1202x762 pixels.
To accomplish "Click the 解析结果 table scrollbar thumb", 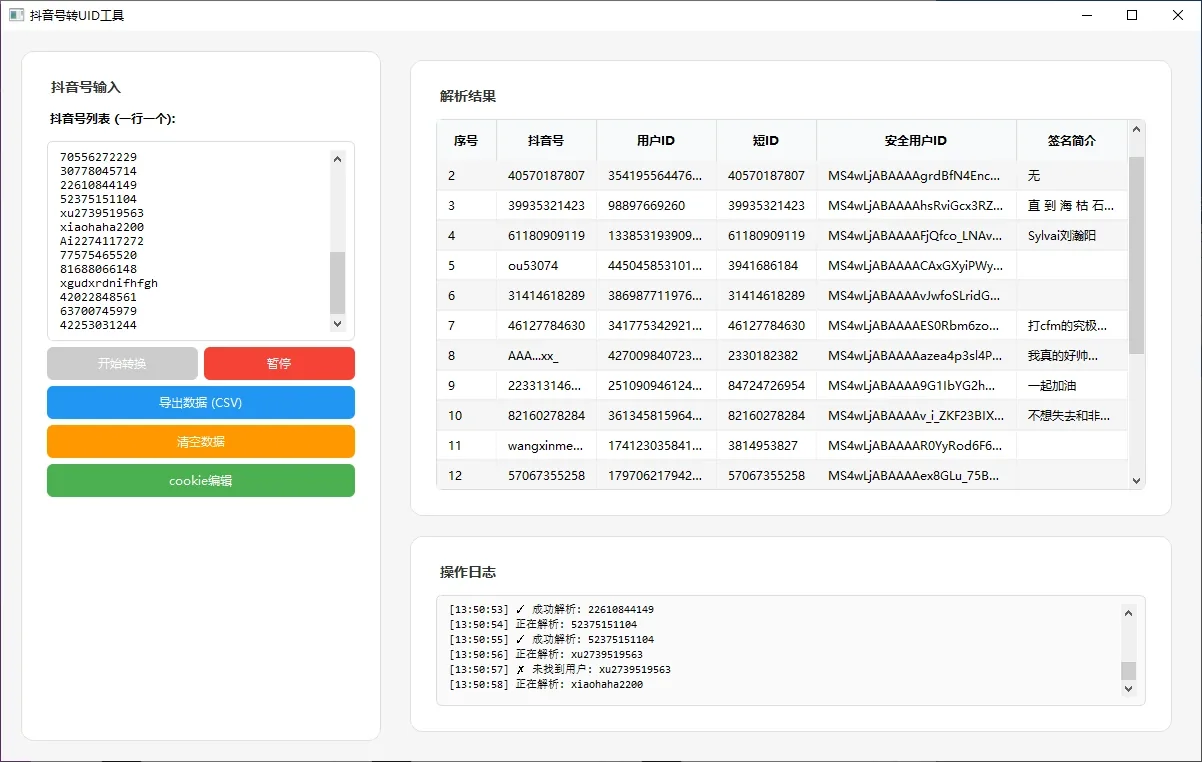I will 1136,254.
